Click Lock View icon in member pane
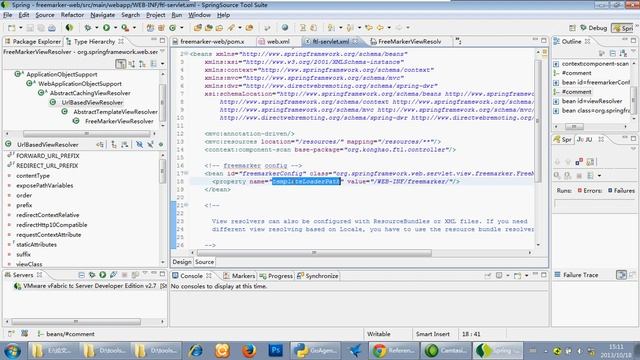This screenshot has width=640, height=360. (100, 144)
